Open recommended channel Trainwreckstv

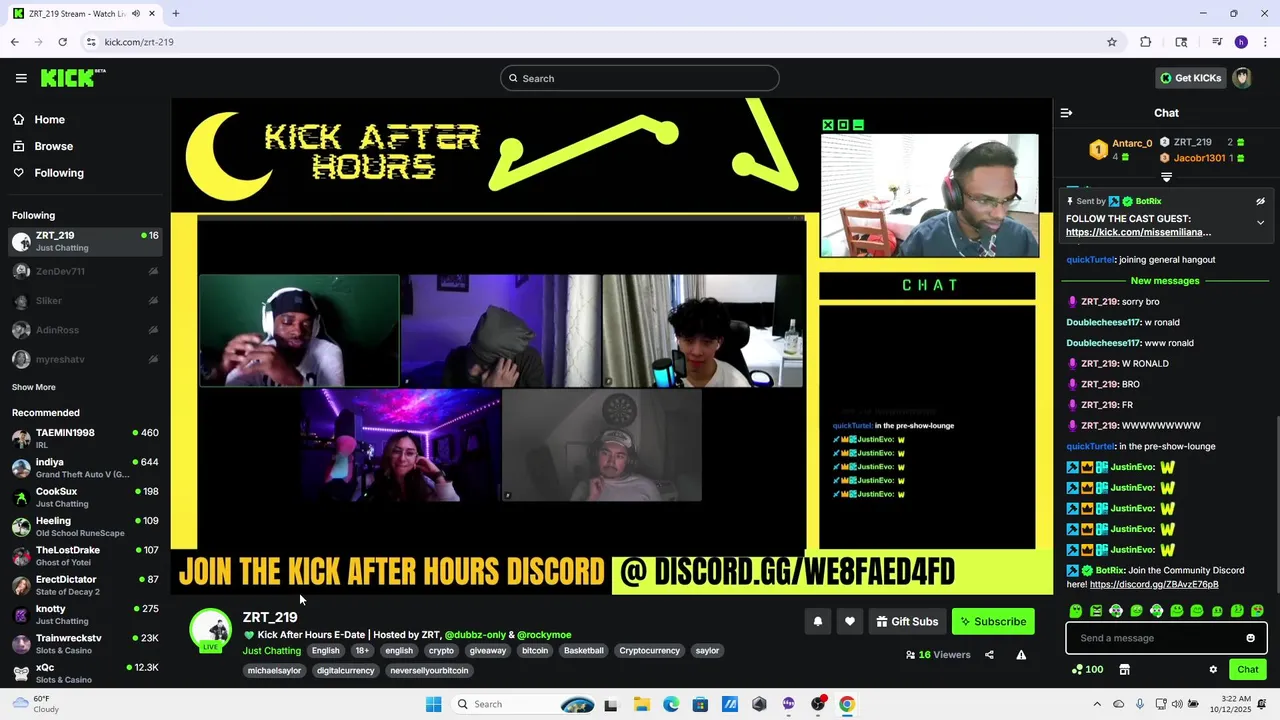click(x=85, y=644)
